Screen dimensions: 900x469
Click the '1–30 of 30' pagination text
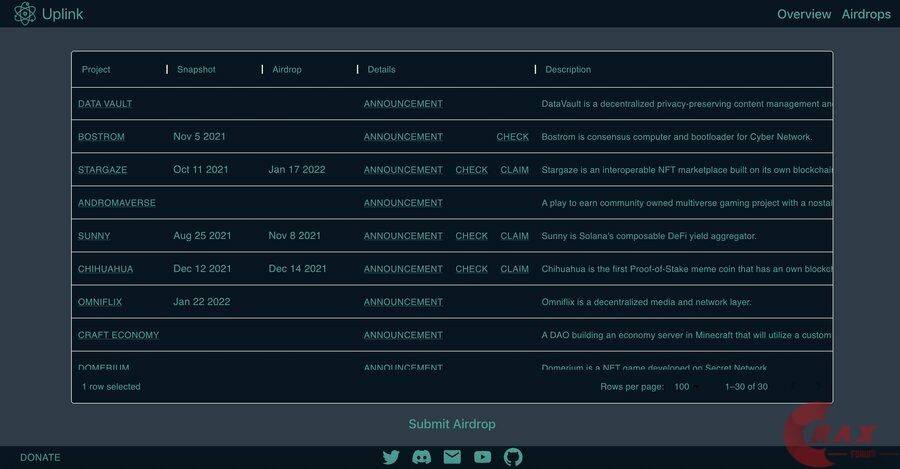(x=746, y=387)
